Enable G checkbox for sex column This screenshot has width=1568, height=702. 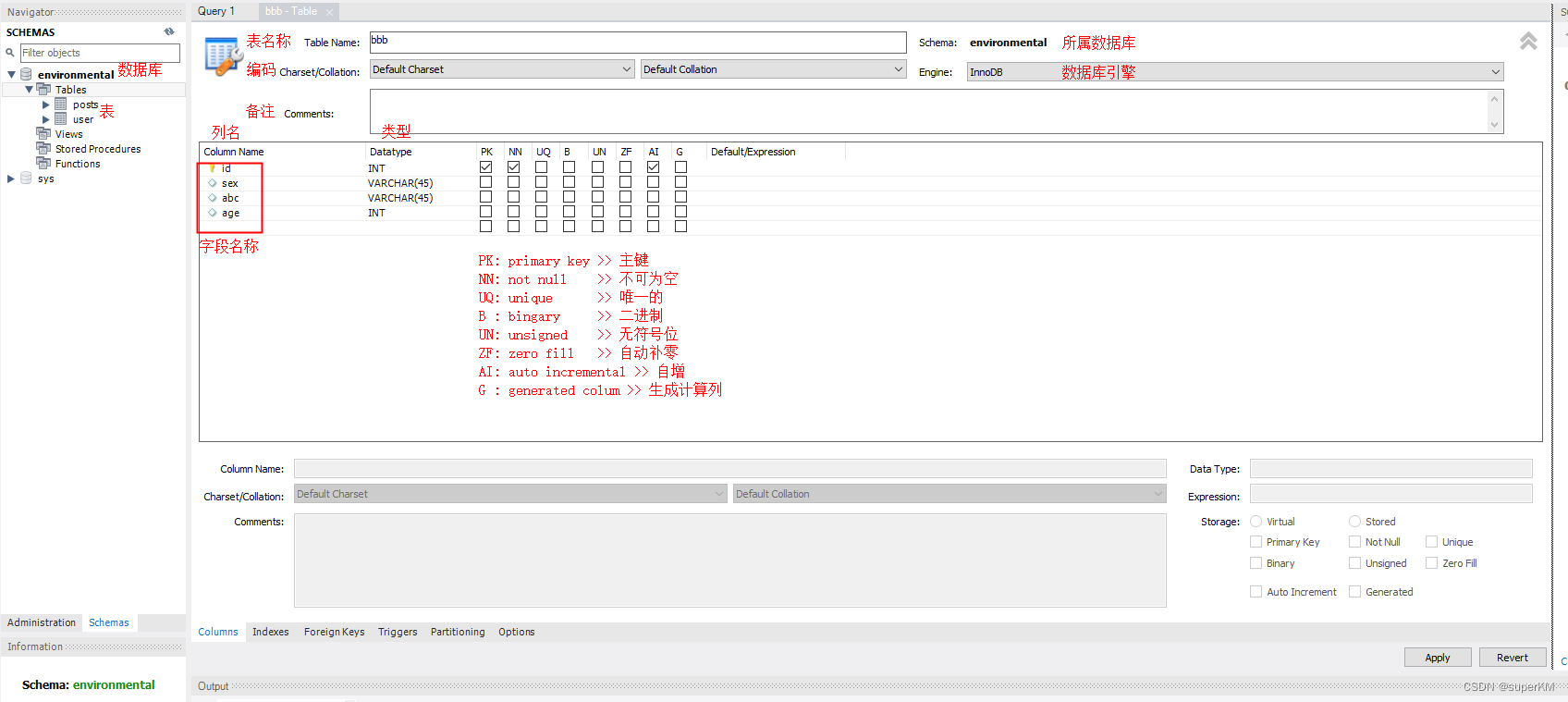point(681,182)
